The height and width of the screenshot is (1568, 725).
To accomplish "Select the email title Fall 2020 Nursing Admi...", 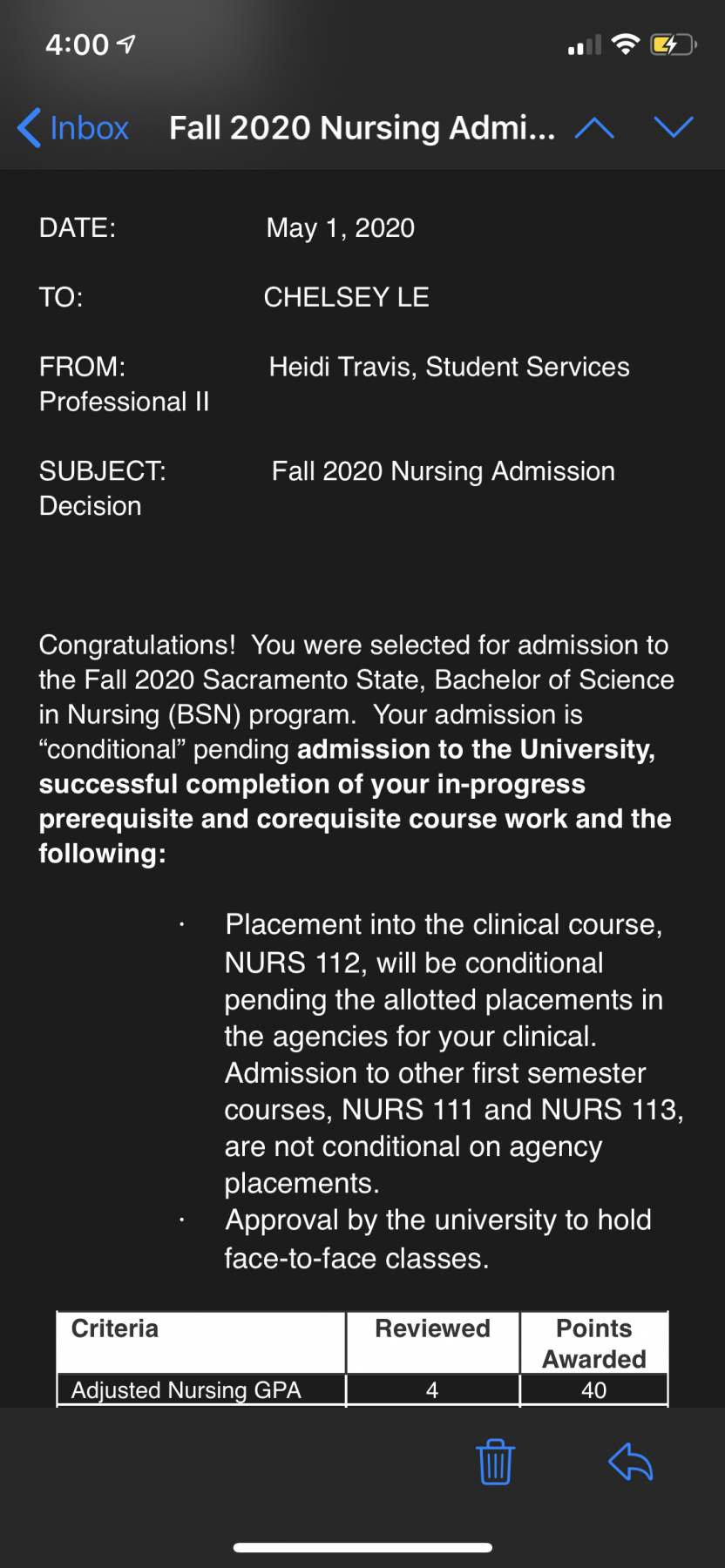I will point(362,128).
